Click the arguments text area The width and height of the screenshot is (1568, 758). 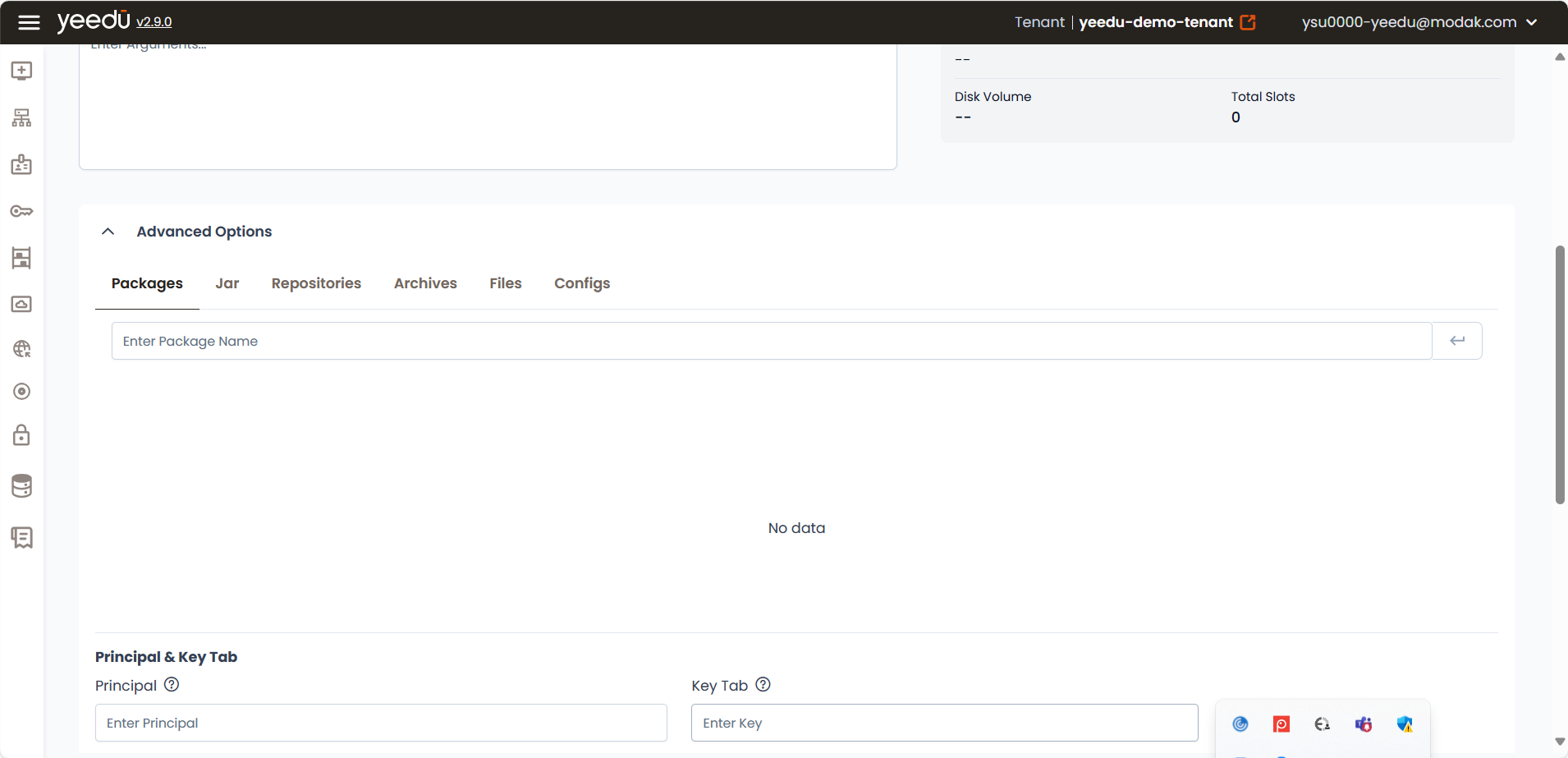(x=488, y=107)
